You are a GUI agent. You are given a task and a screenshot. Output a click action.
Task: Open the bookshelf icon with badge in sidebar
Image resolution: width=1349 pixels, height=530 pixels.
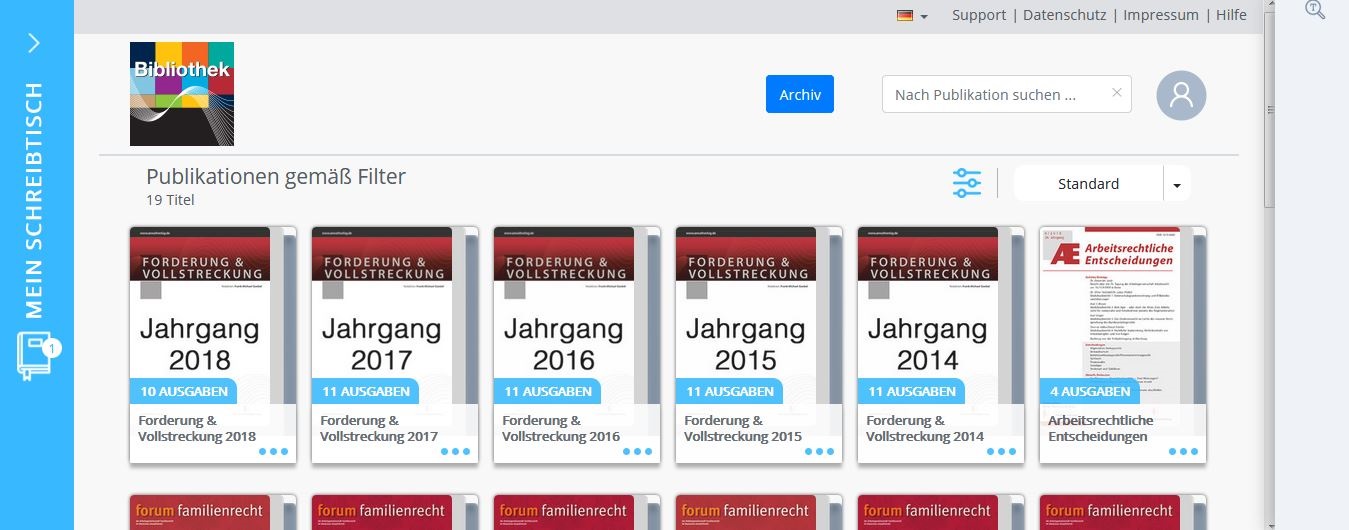pos(36,356)
